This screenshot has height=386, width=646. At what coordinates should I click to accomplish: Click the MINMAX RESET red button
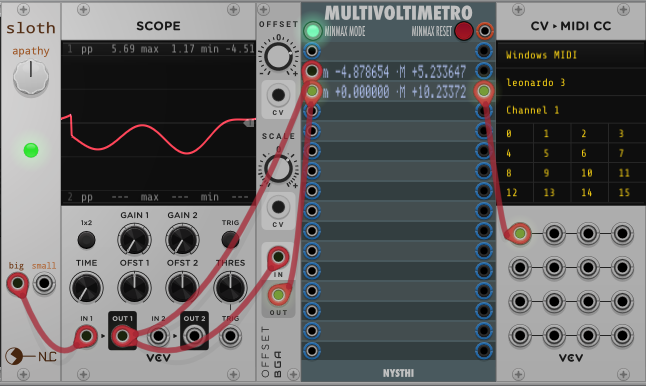(463, 31)
